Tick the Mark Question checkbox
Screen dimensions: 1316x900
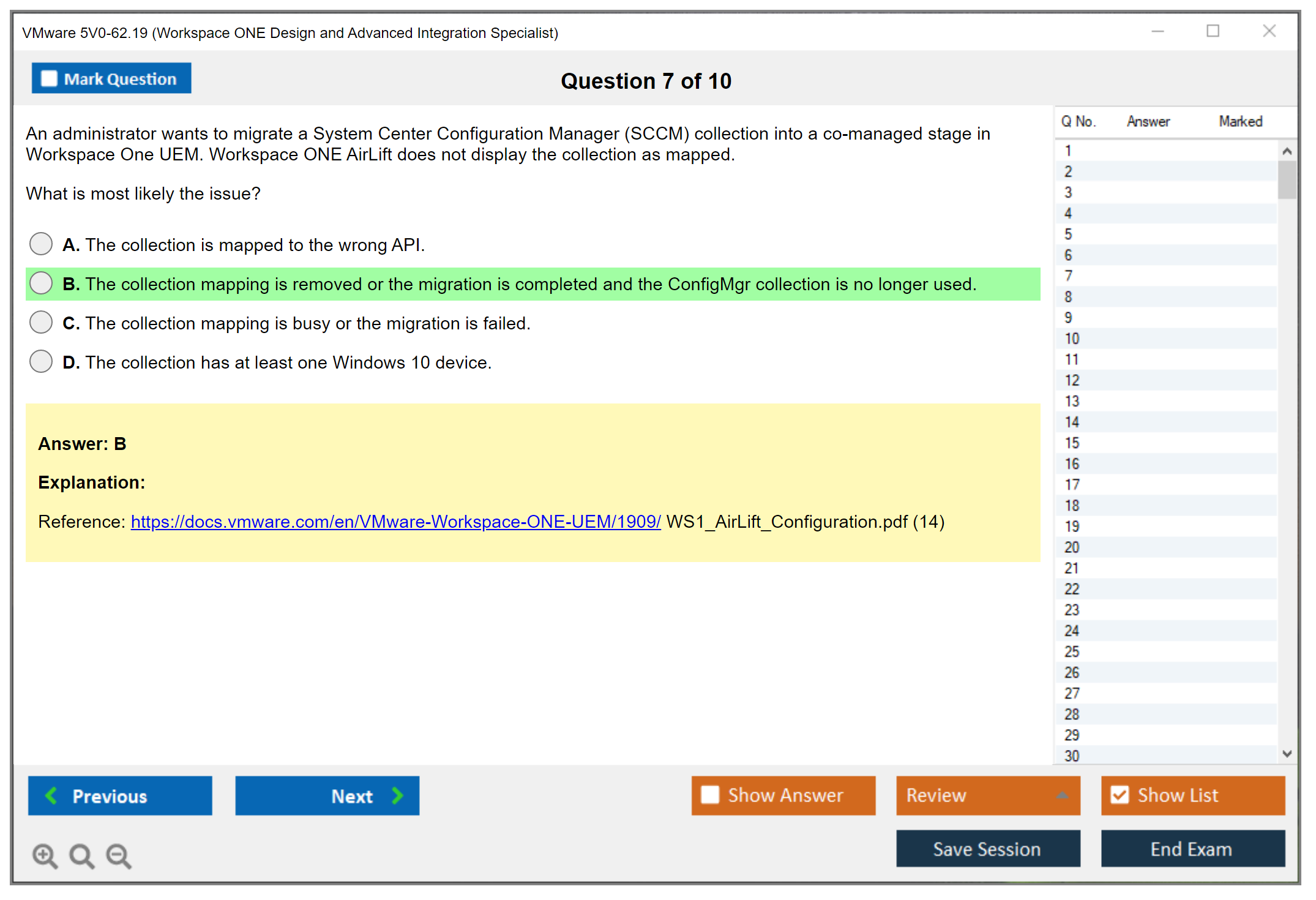pos(49,79)
